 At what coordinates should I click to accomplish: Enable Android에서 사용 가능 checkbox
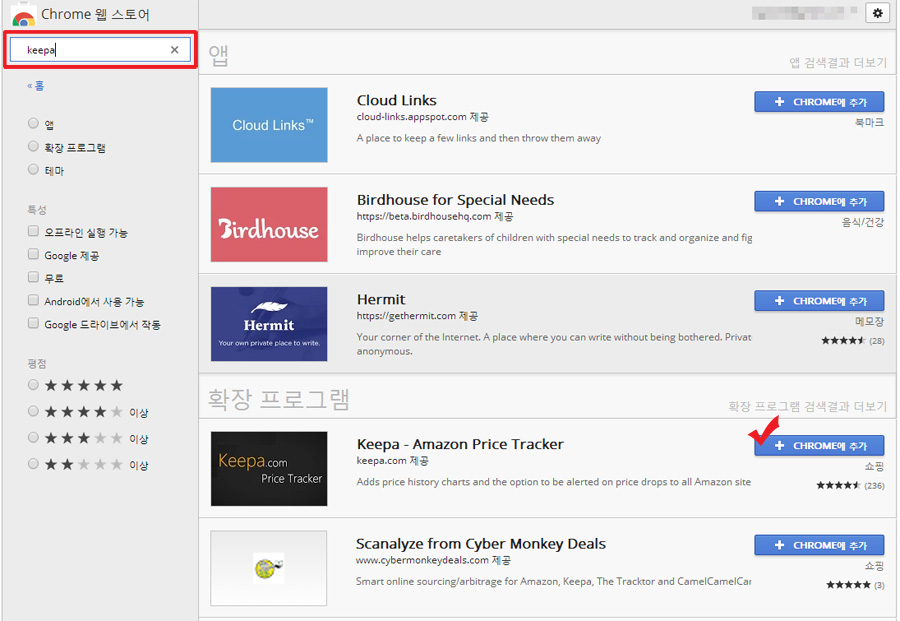[x=33, y=300]
